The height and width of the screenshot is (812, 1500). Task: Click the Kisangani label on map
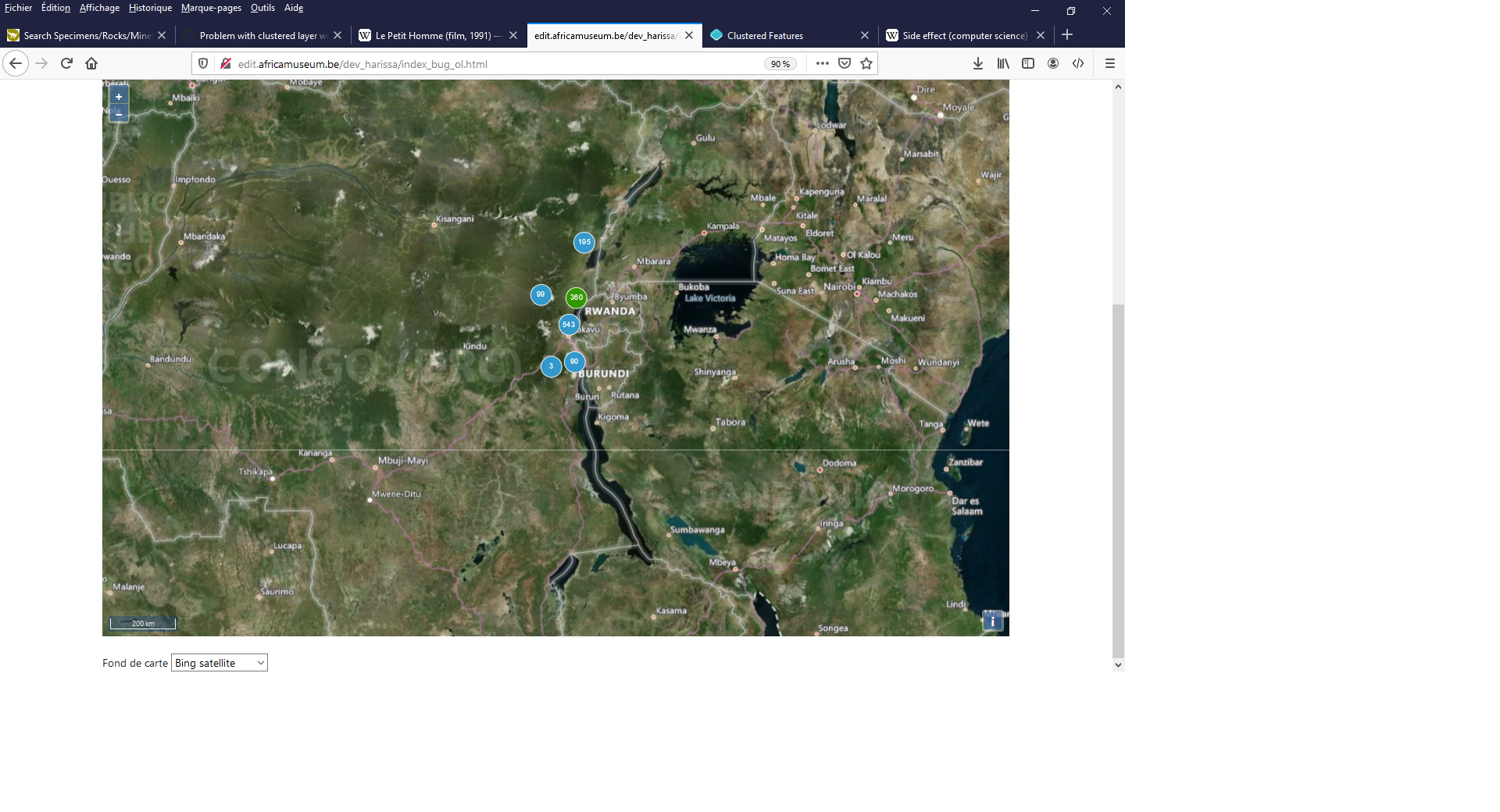click(x=455, y=219)
